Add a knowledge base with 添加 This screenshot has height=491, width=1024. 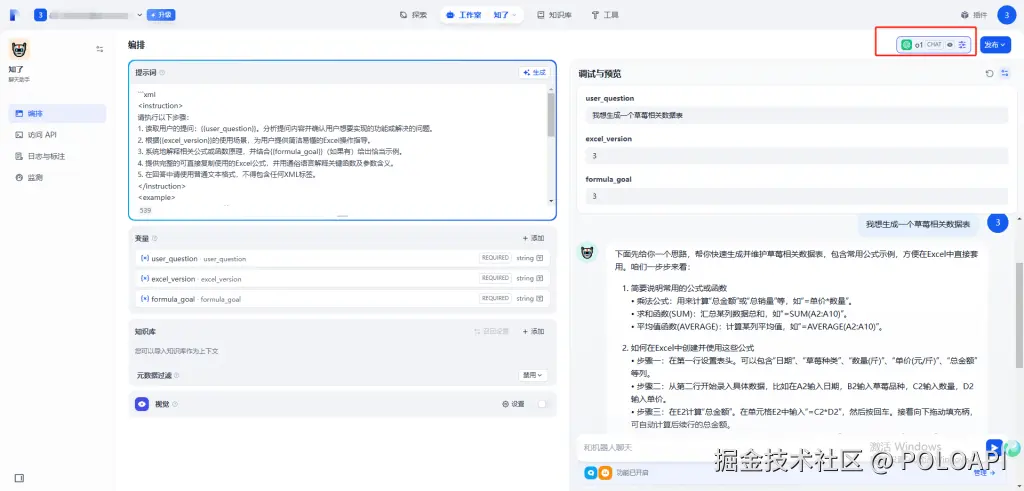click(533, 332)
